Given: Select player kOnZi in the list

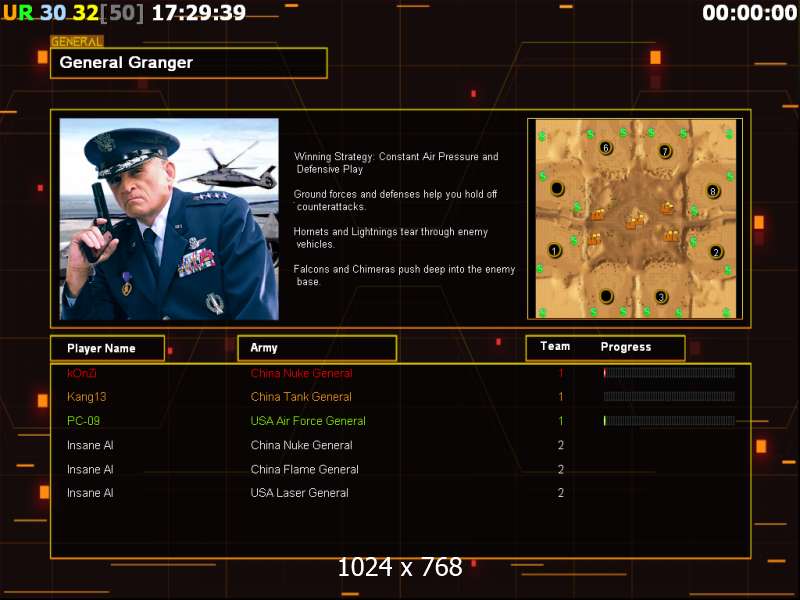Looking at the screenshot, I should [82, 373].
